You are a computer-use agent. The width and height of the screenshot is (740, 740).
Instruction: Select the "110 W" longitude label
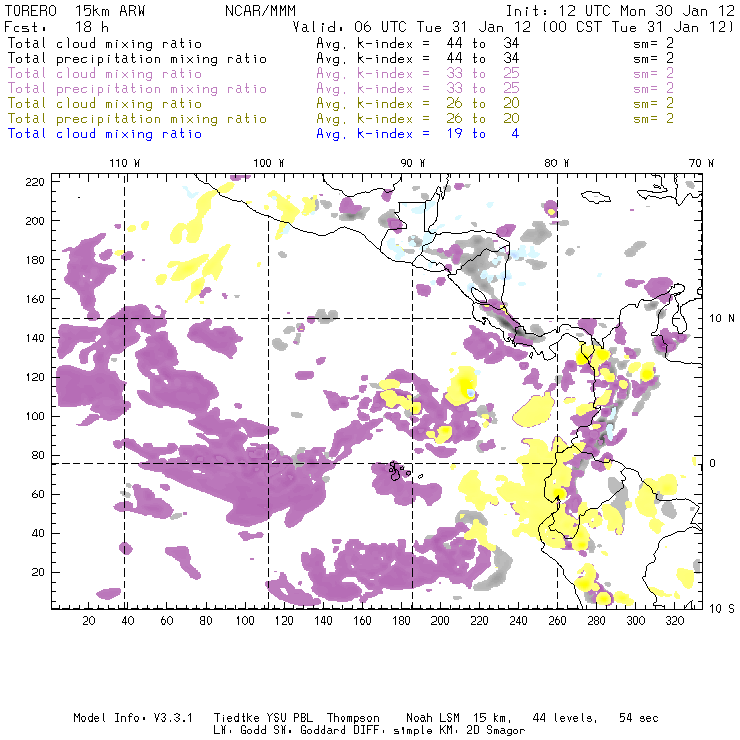coord(125,163)
